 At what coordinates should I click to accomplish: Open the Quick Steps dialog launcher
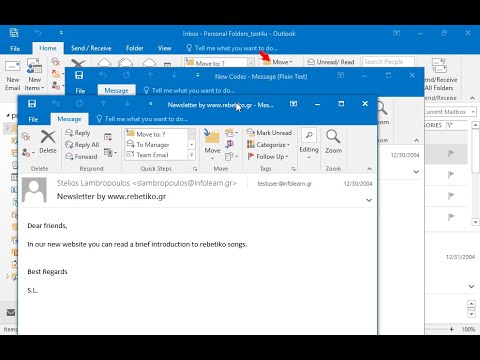tap(195, 169)
